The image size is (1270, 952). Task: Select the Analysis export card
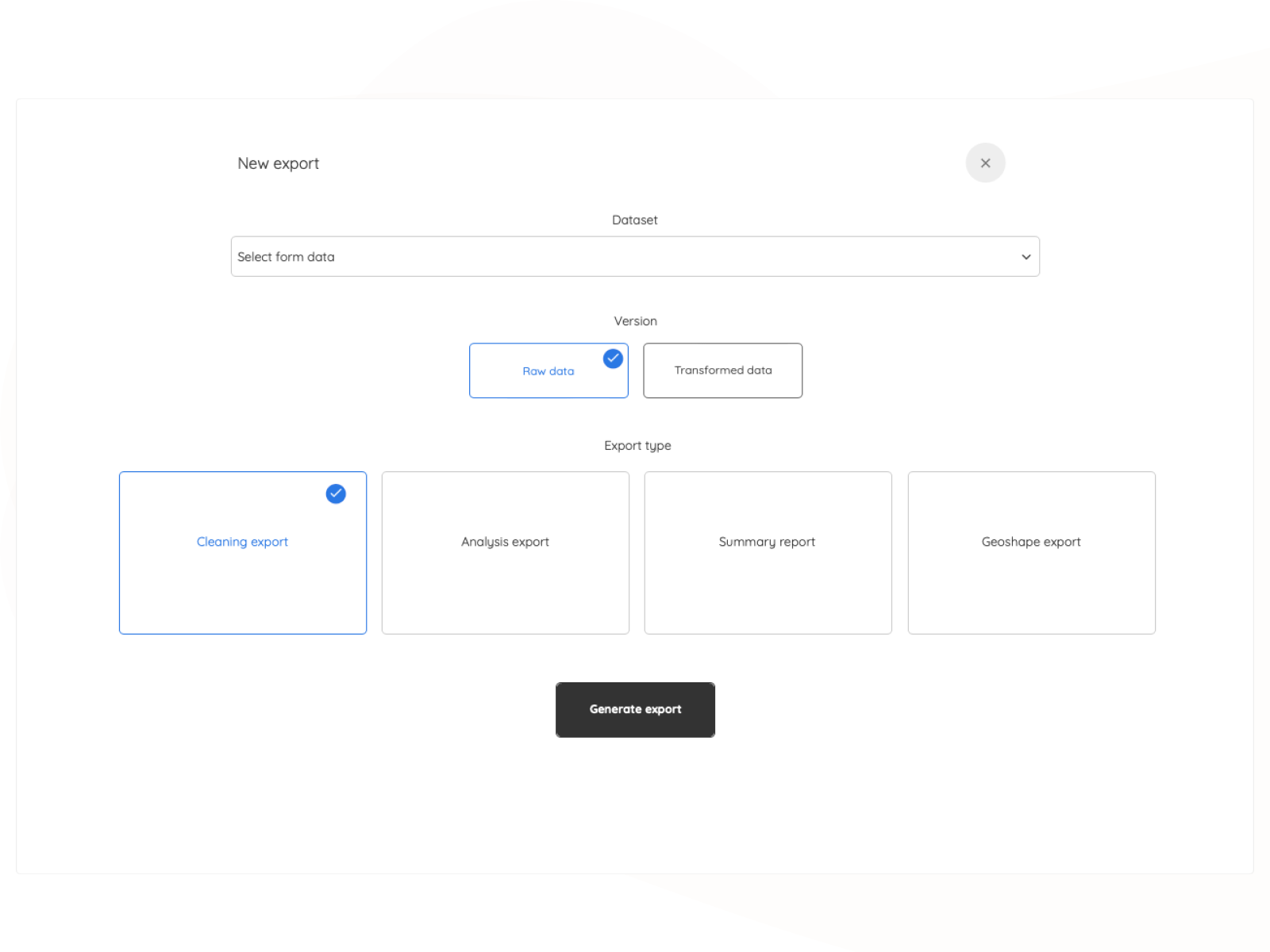pyautogui.click(x=506, y=553)
